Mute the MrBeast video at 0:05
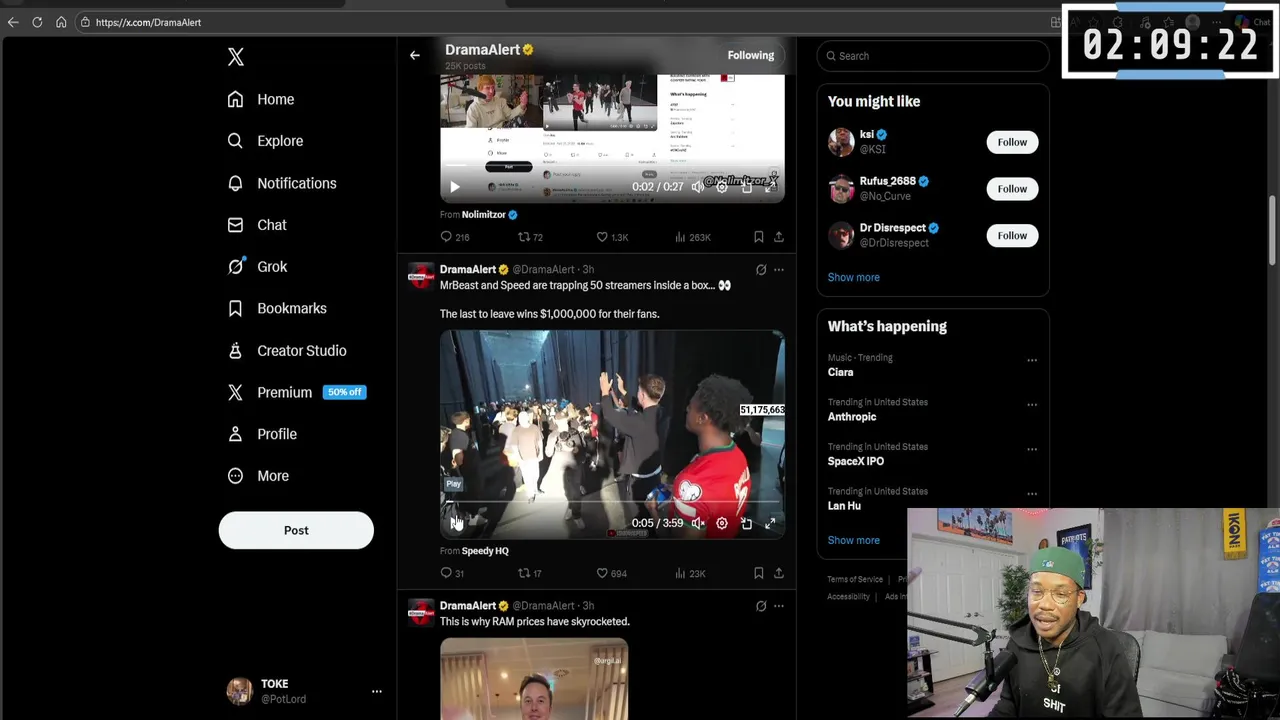The height and width of the screenshot is (720, 1280). tap(698, 523)
